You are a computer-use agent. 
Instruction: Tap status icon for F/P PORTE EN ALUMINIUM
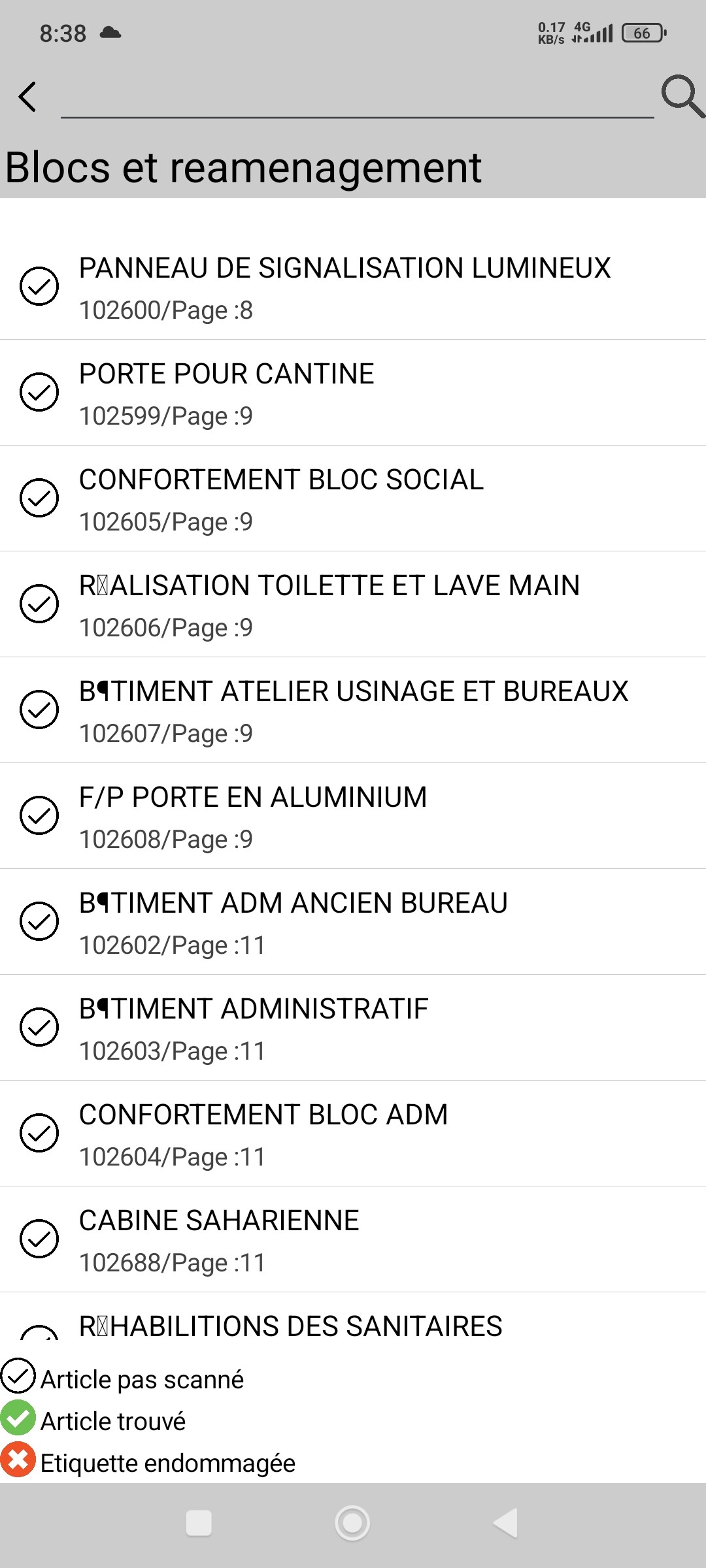coord(39,815)
